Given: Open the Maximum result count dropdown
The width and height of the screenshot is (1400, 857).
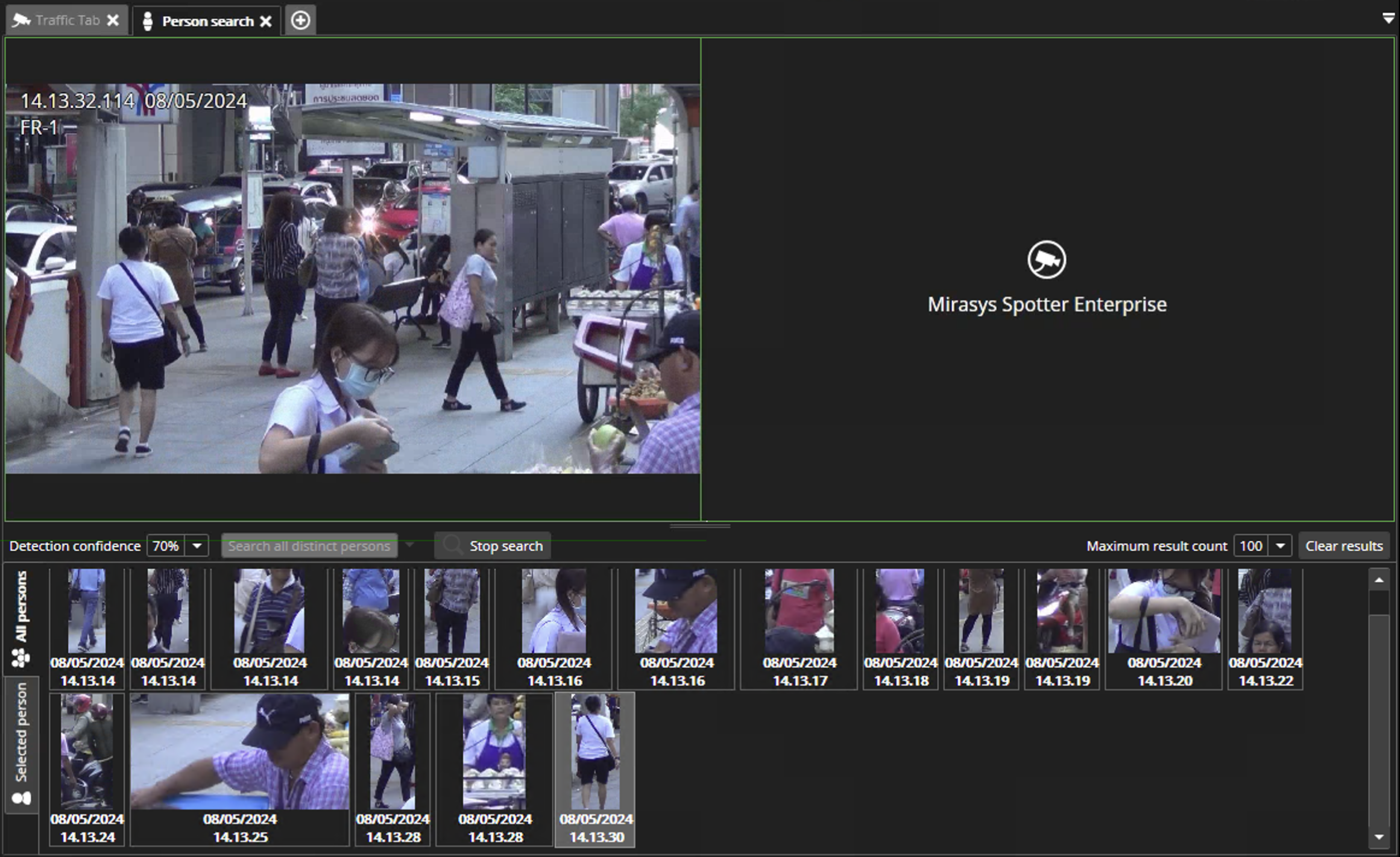Looking at the screenshot, I should (x=1280, y=546).
